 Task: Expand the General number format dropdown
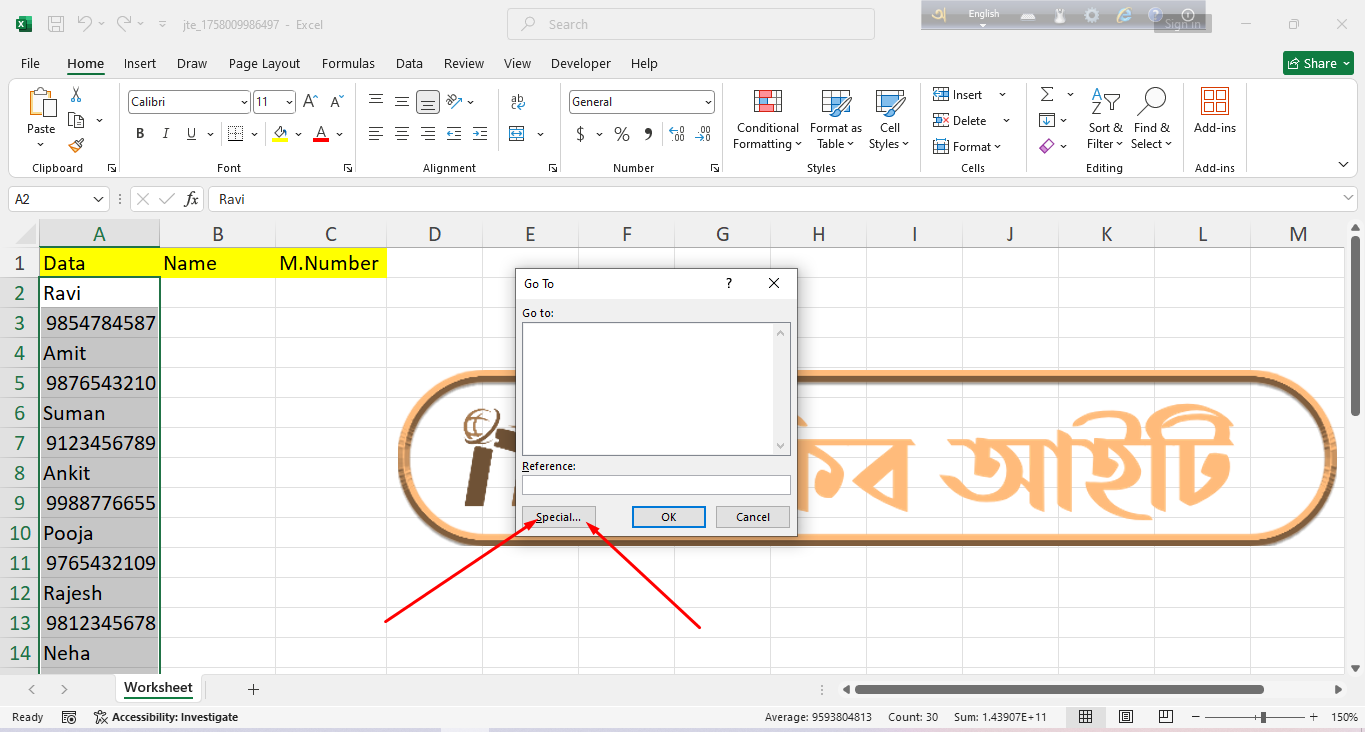(708, 102)
